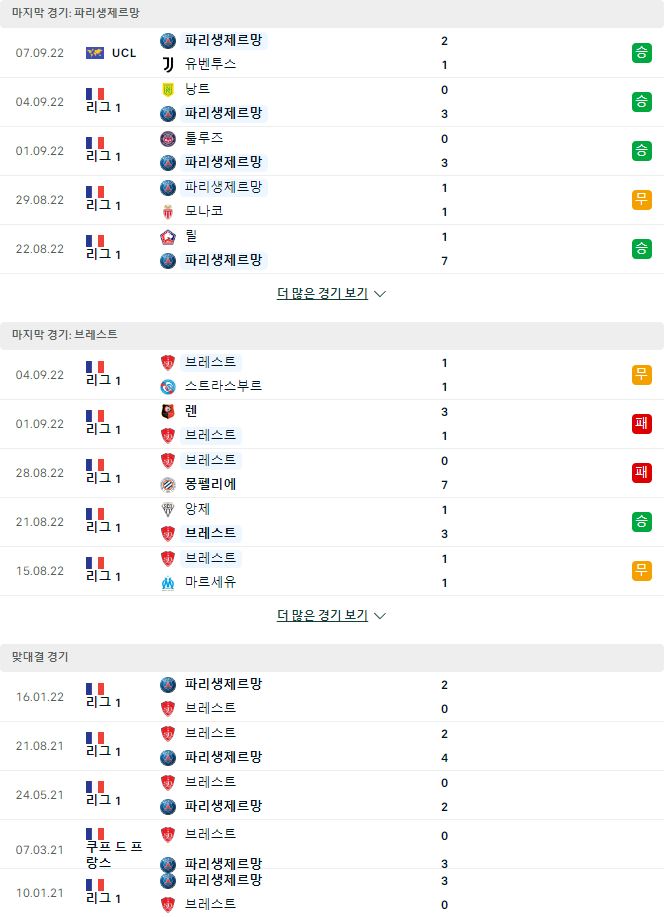This screenshot has width=664, height=917.
Task: Click the 스트라스부르 team name
Action: 223,386
